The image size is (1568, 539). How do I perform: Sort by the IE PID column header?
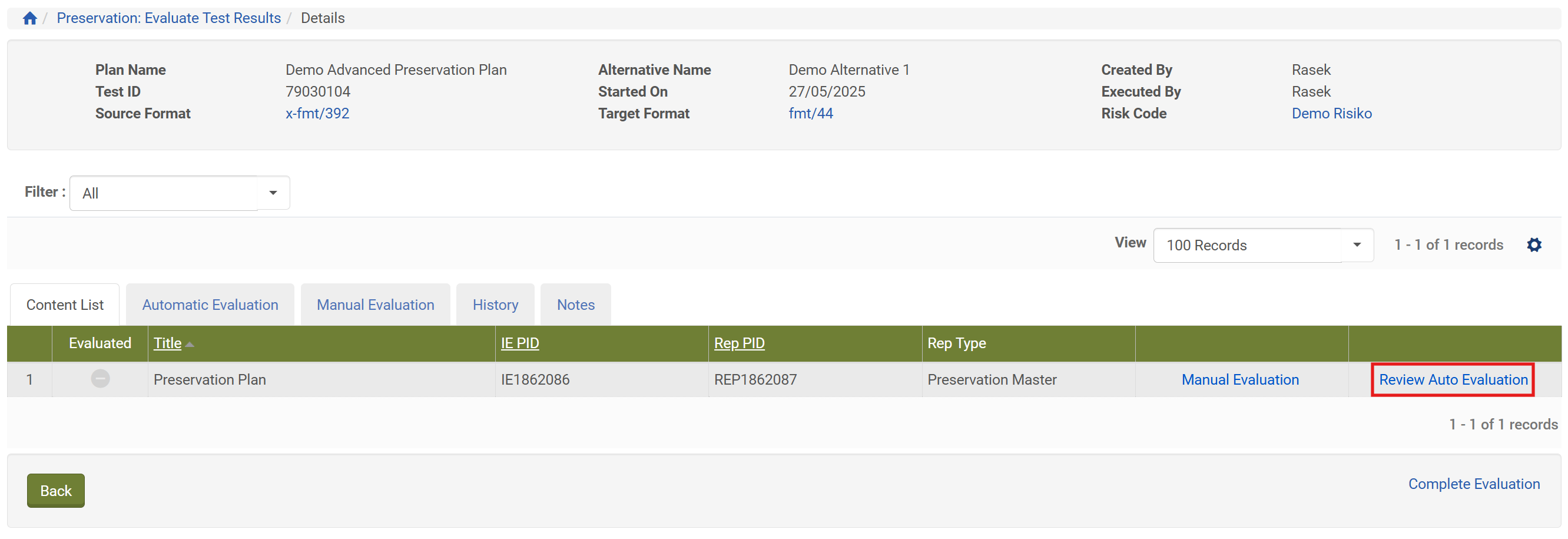click(520, 343)
